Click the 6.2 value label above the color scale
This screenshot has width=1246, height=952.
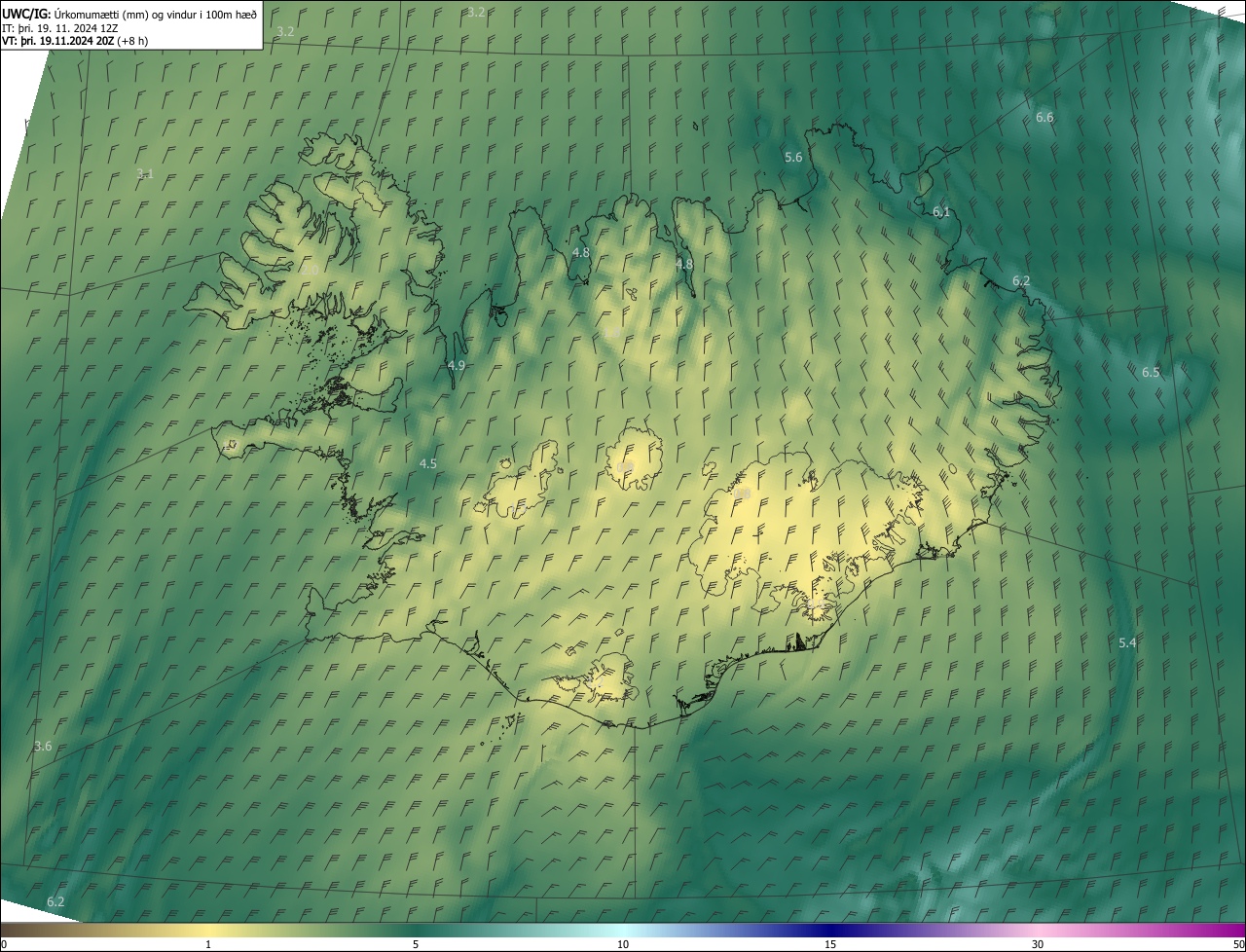click(x=55, y=901)
